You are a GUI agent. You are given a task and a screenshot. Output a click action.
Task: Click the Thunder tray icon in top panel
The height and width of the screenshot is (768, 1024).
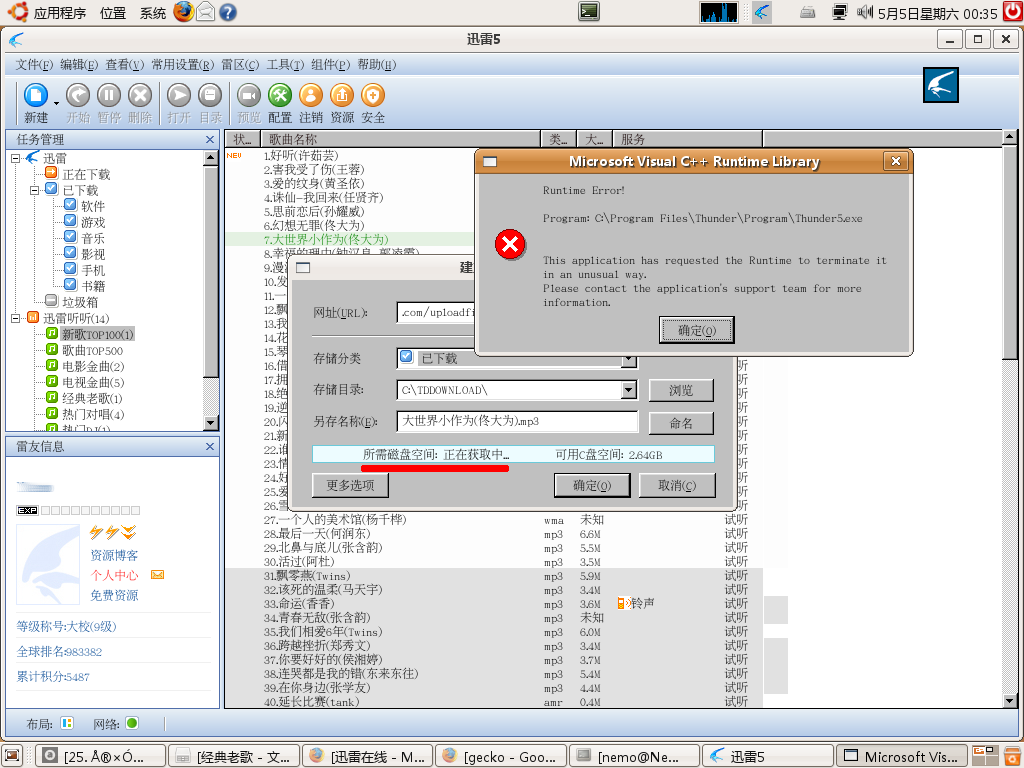tap(761, 12)
